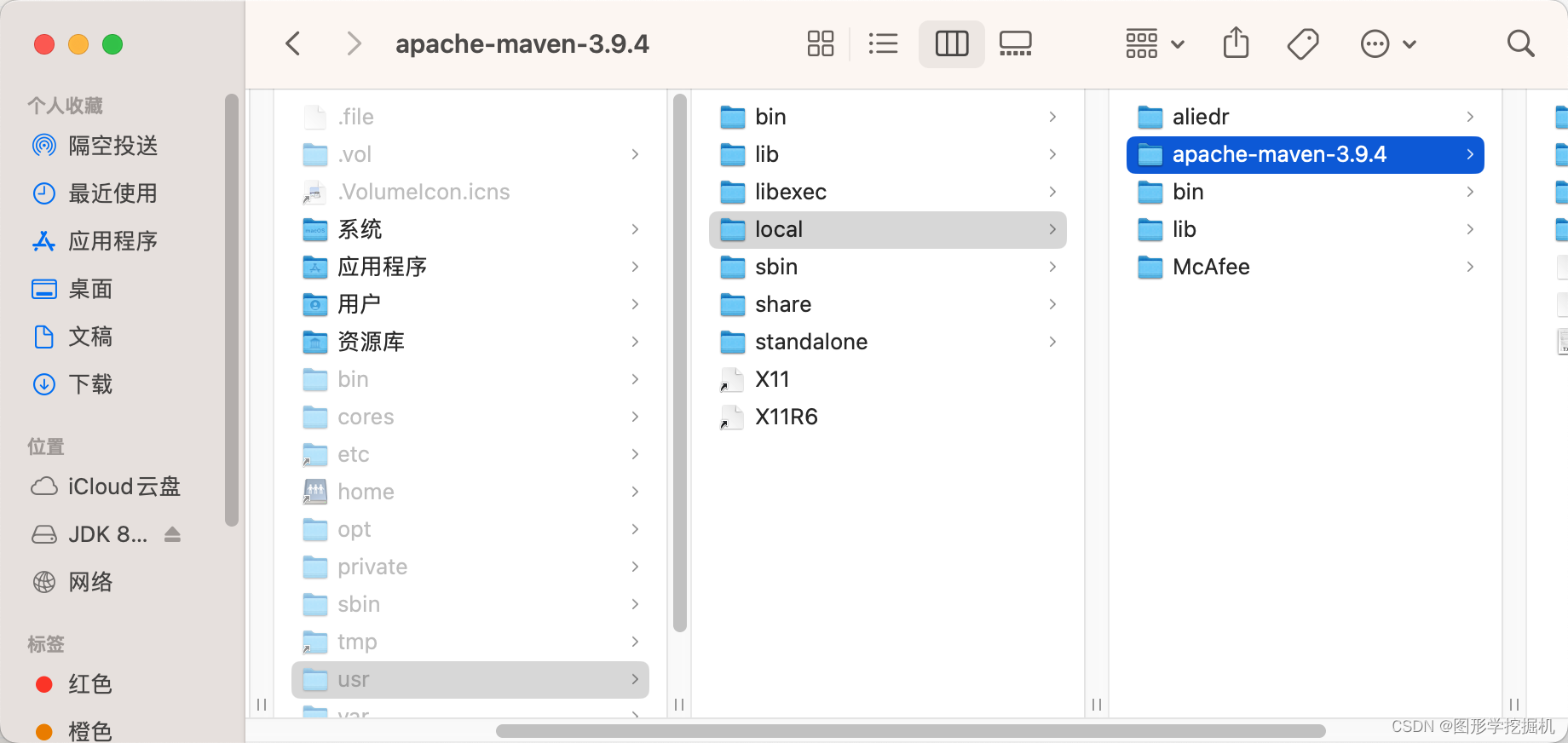Switch to list view

[883, 43]
